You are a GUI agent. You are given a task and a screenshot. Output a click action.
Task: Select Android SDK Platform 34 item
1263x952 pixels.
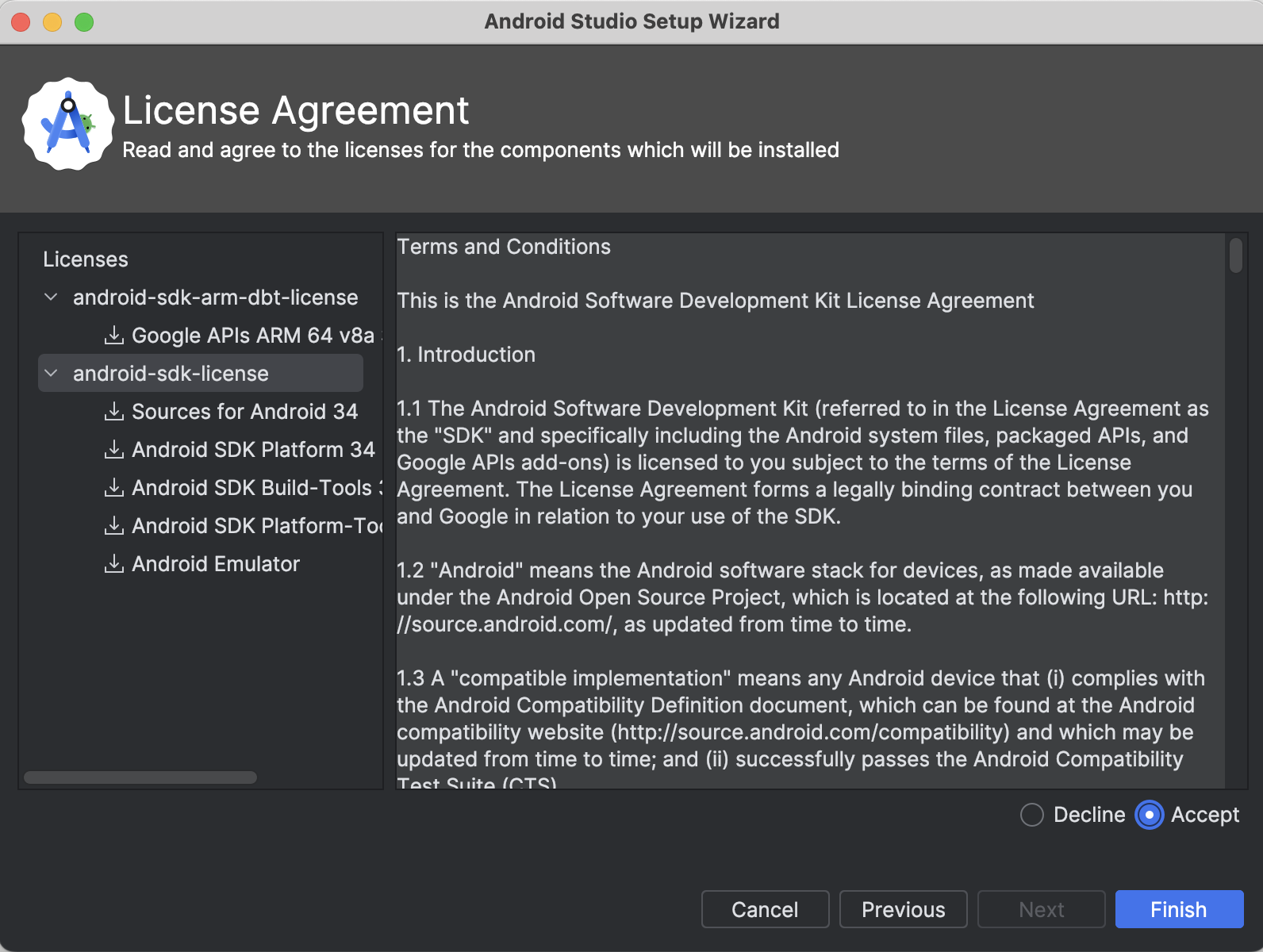click(x=253, y=450)
